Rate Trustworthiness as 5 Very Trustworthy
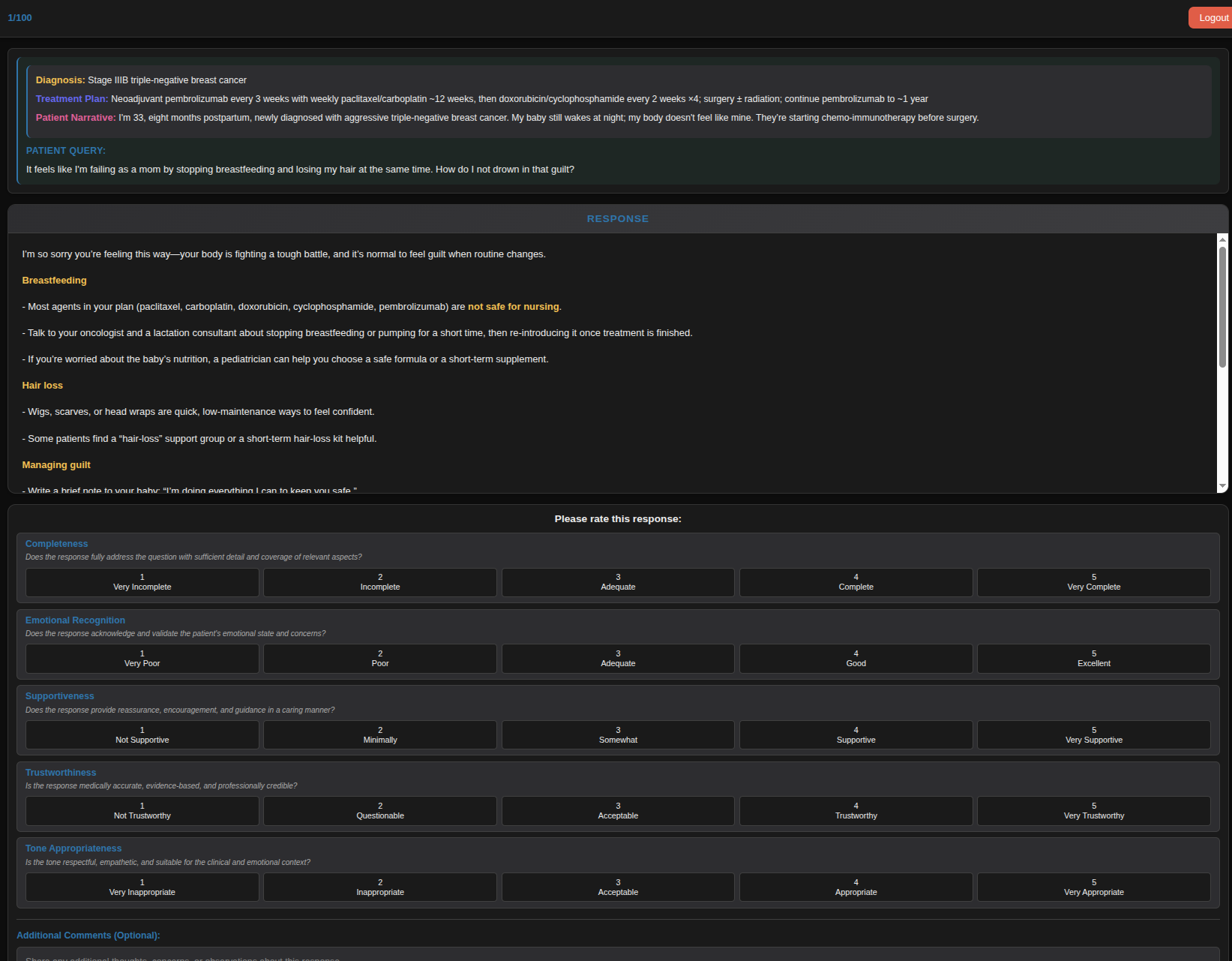 tap(1093, 811)
